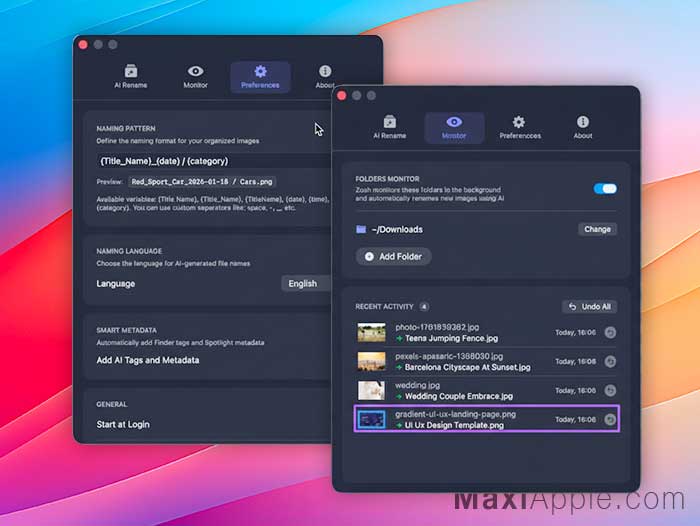This screenshot has height=526, width=700.
Task: Click Change button for ~/Downloads folder
Action: [x=597, y=229]
